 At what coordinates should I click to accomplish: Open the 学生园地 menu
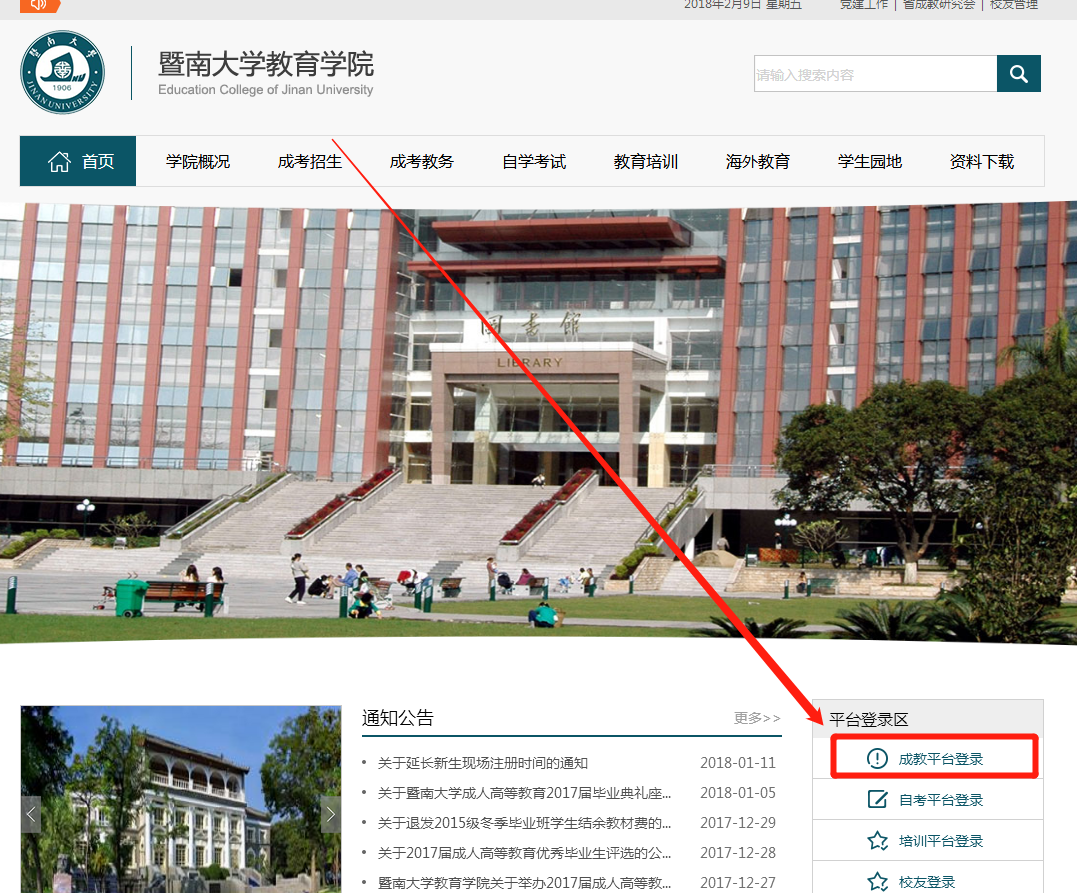tap(870, 161)
